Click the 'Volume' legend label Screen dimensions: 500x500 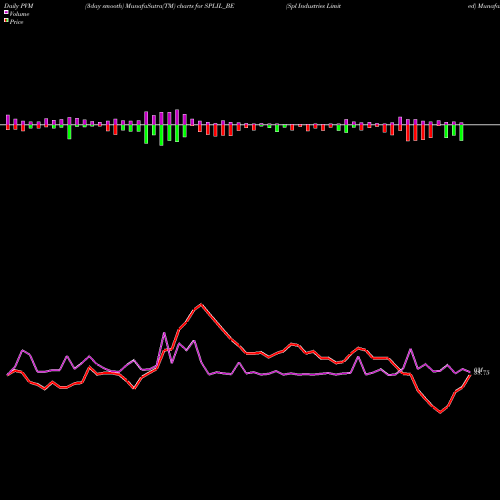coord(19,14)
